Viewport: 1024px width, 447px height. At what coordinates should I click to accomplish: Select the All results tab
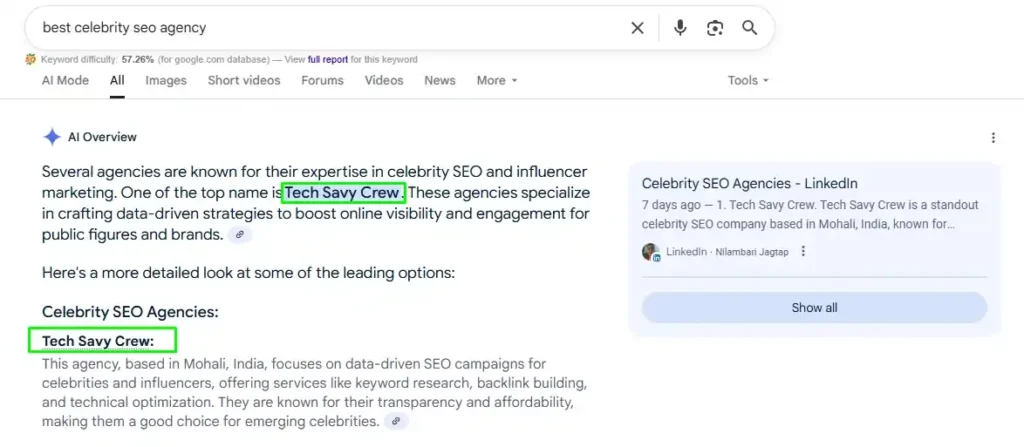pyautogui.click(x=117, y=80)
